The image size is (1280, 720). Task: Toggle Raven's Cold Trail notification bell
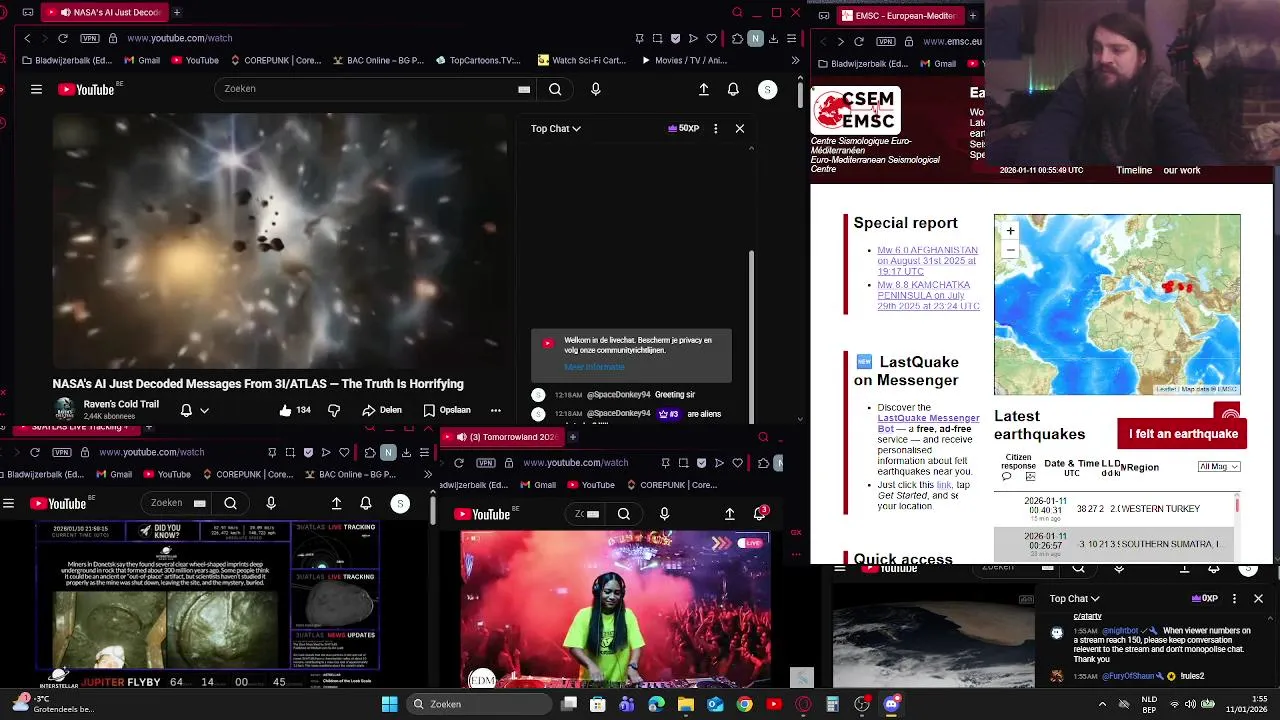pyautogui.click(x=186, y=410)
